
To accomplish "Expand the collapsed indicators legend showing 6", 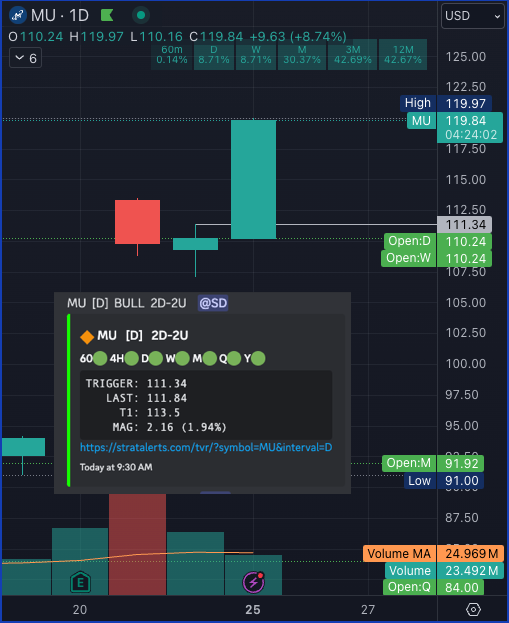I will 25,58.
